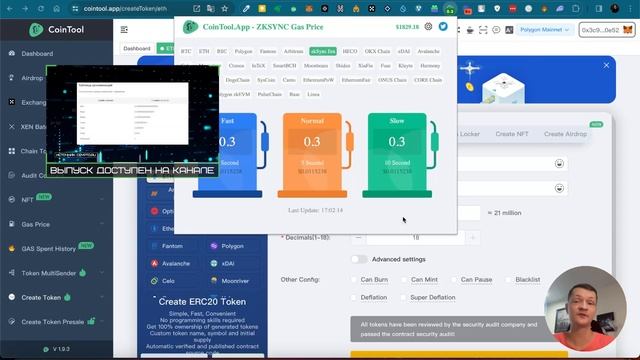
Task: Enable the Can Pause checkbox
Action: point(454,280)
